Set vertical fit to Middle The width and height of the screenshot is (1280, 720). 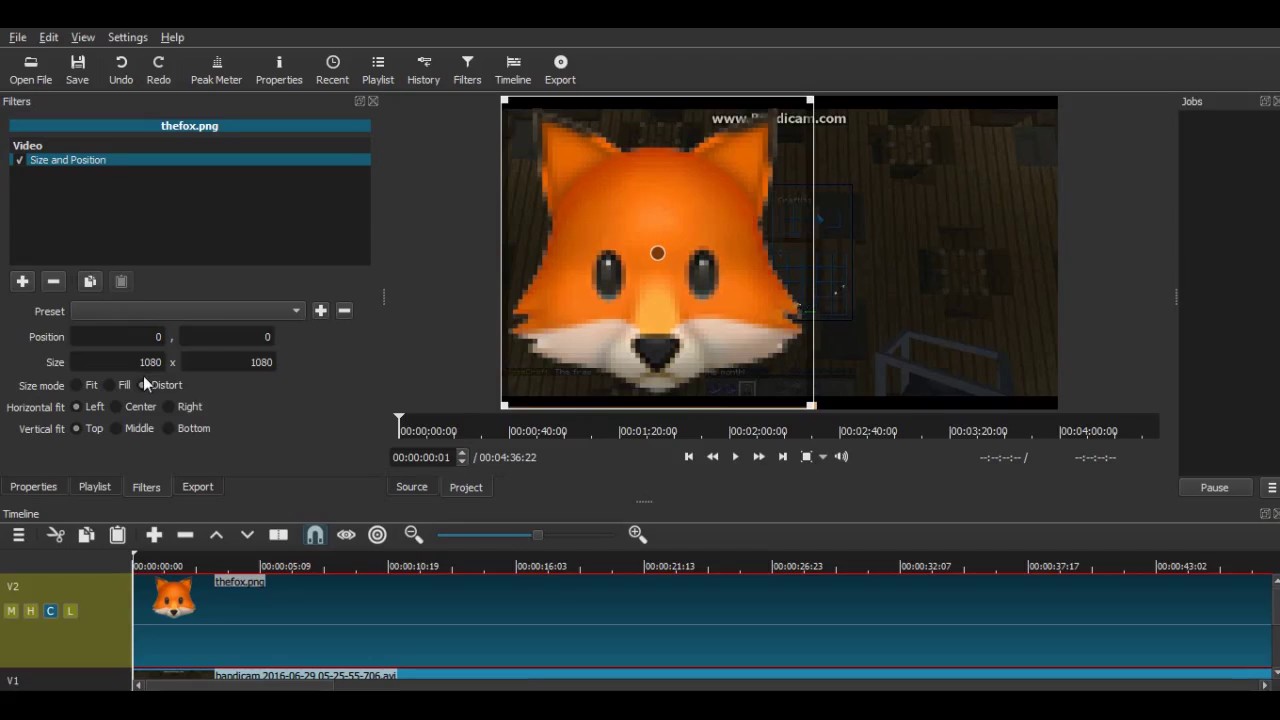click(116, 429)
